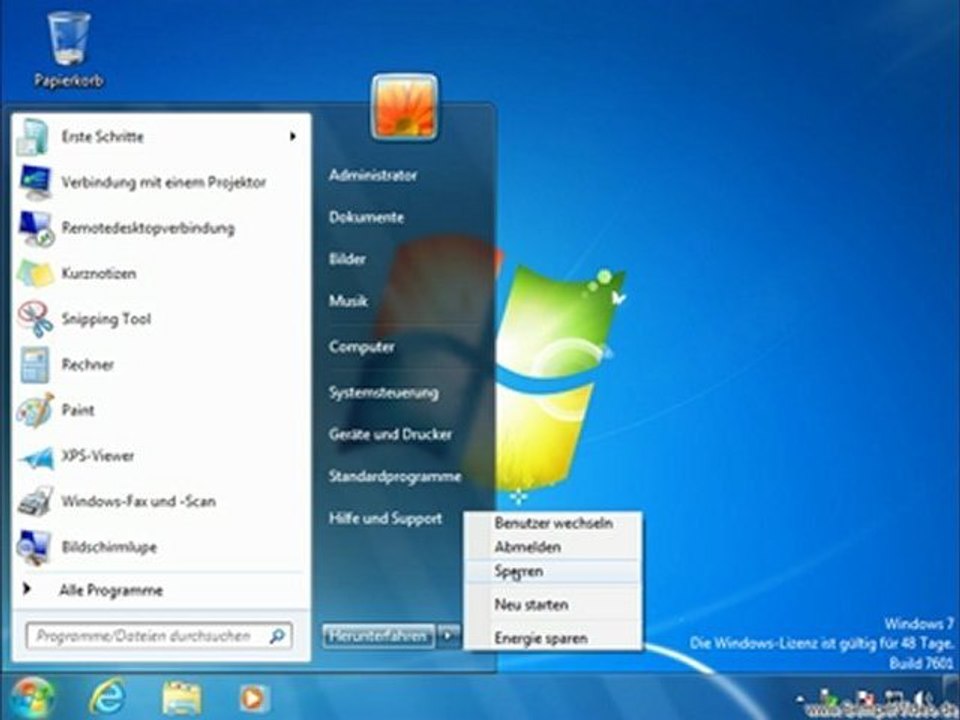This screenshot has width=960, height=720.
Task: Click the Start orb button
Action: pos(32,697)
